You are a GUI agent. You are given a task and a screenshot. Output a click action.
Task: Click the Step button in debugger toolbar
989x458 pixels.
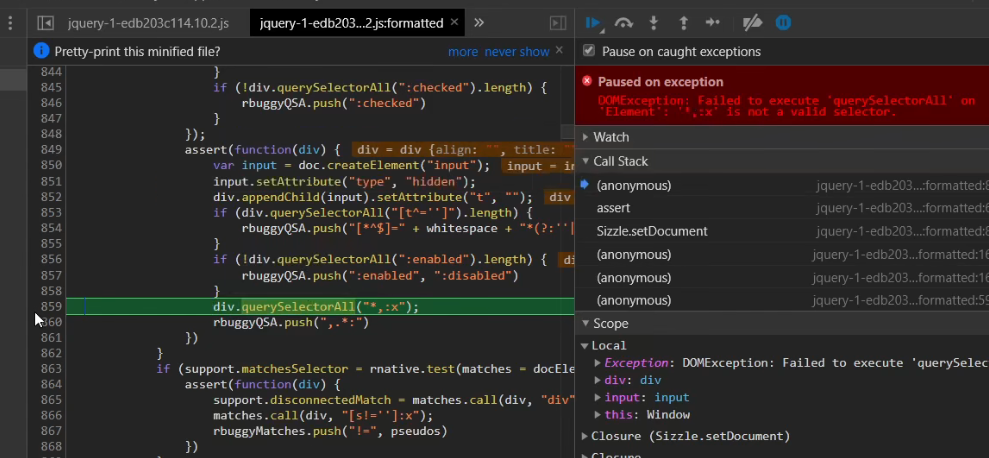[x=712, y=22]
